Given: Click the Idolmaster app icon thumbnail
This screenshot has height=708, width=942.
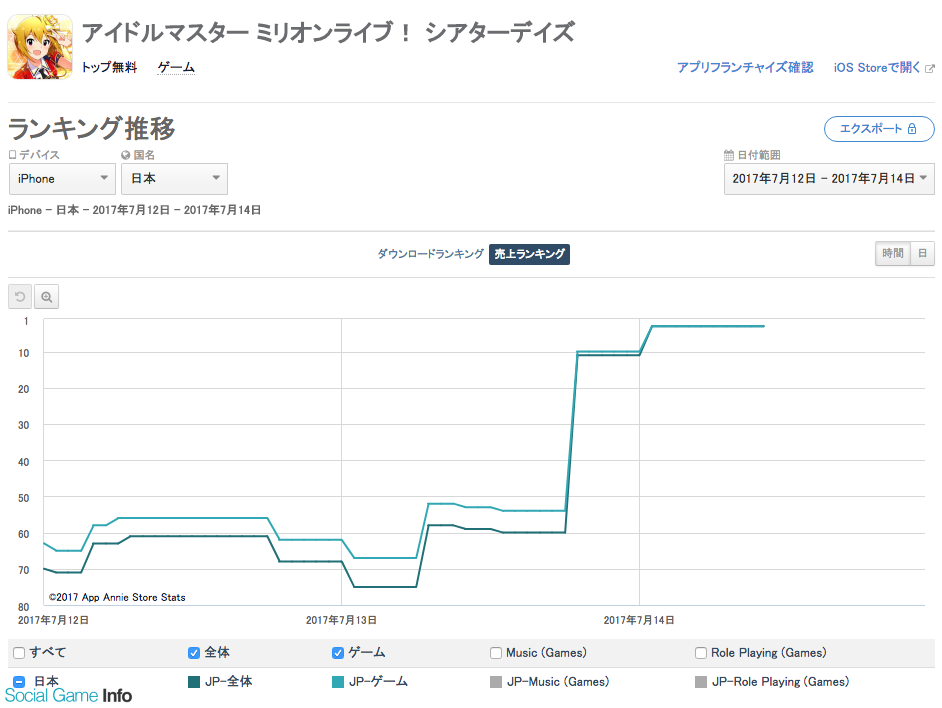Looking at the screenshot, I should pyautogui.click(x=40, y=47).
